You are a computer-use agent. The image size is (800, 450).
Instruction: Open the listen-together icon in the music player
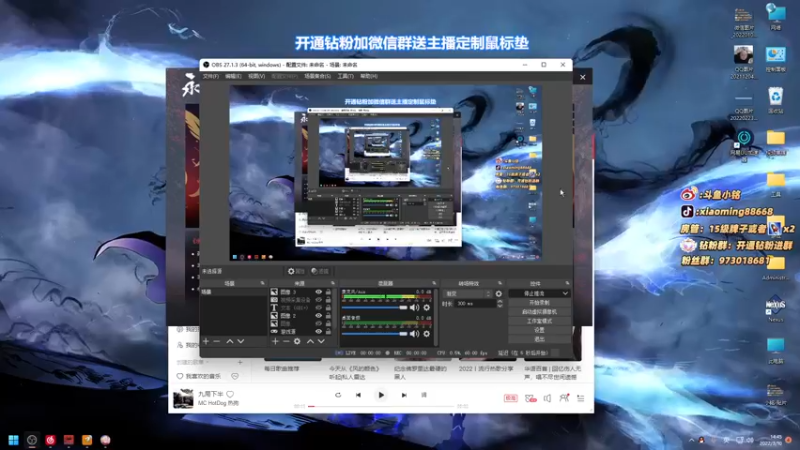[564, 397]
